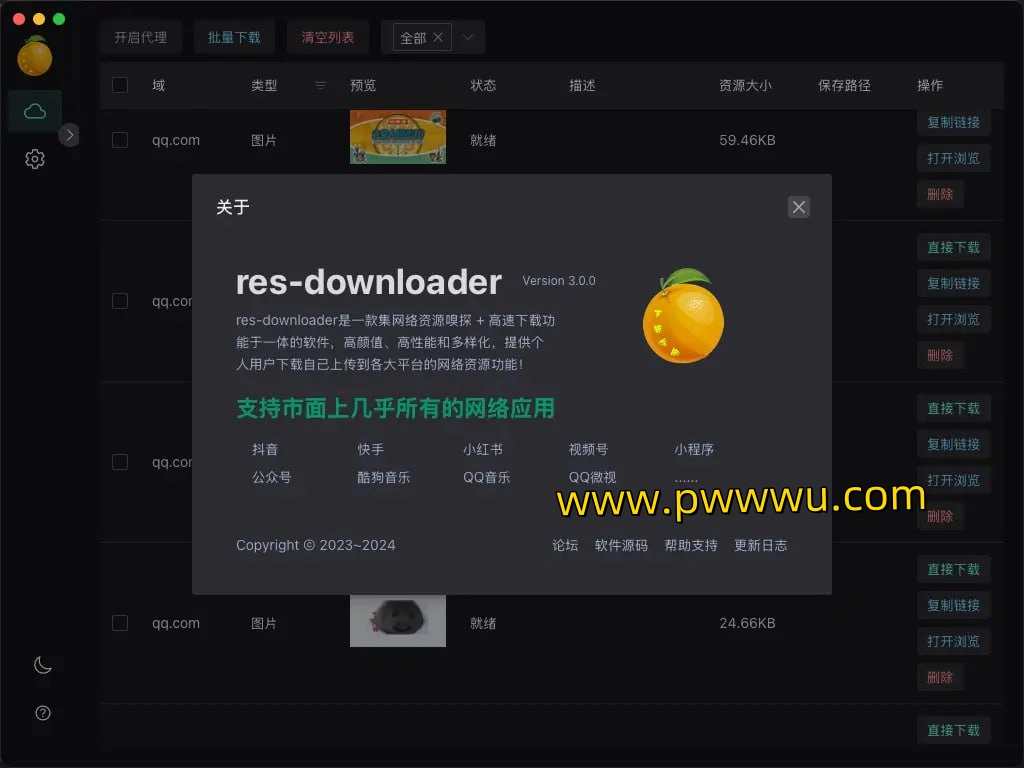
Task: Click 删除 in the 59.46KB row
Action: click(x=940, y=194)
